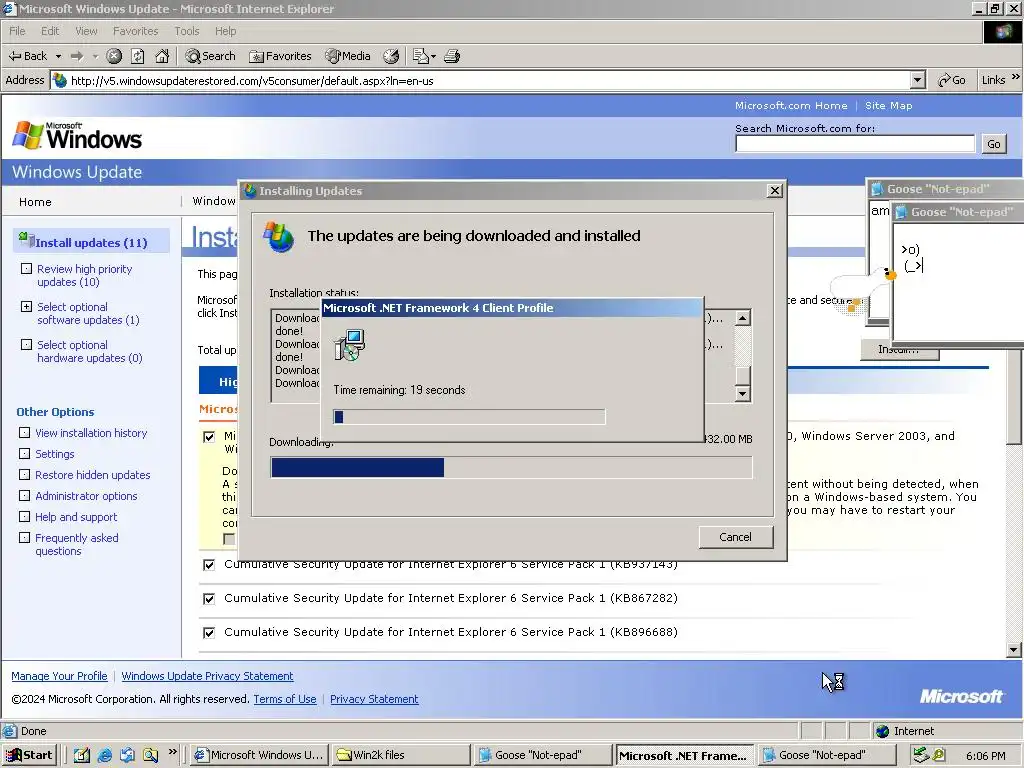Screen dimensions: 1024x768
Task: Open View installation history link
Action: pos(91,433)
